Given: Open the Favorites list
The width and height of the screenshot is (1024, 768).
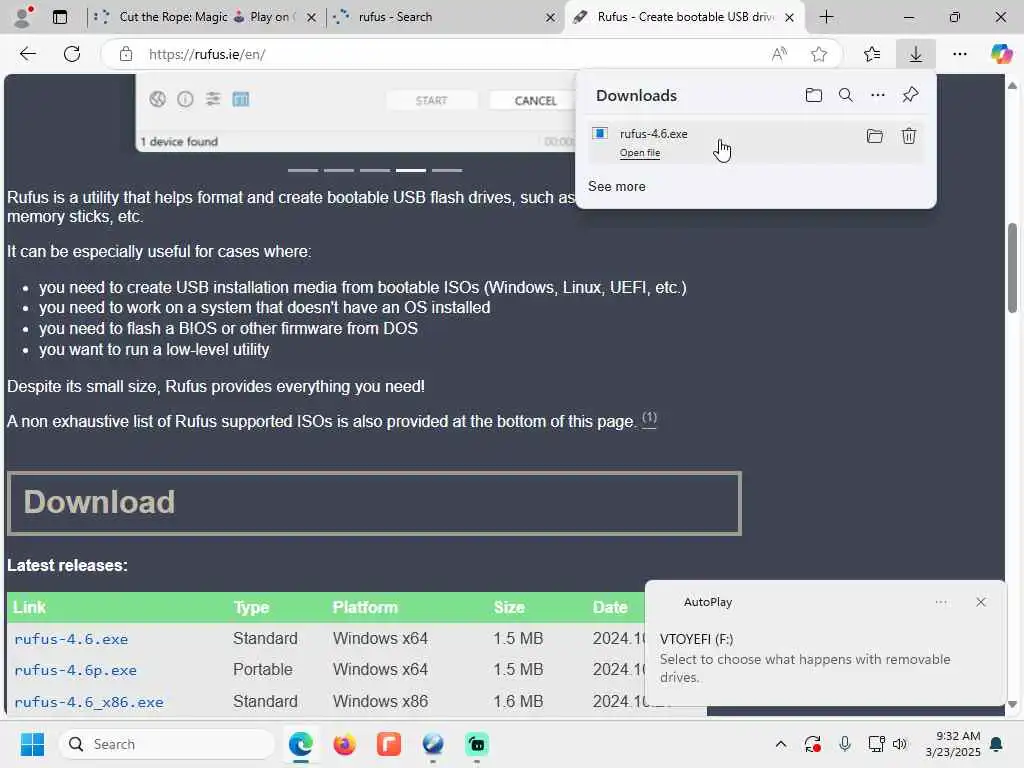Looking at the screenshot, I should [872, 54].
